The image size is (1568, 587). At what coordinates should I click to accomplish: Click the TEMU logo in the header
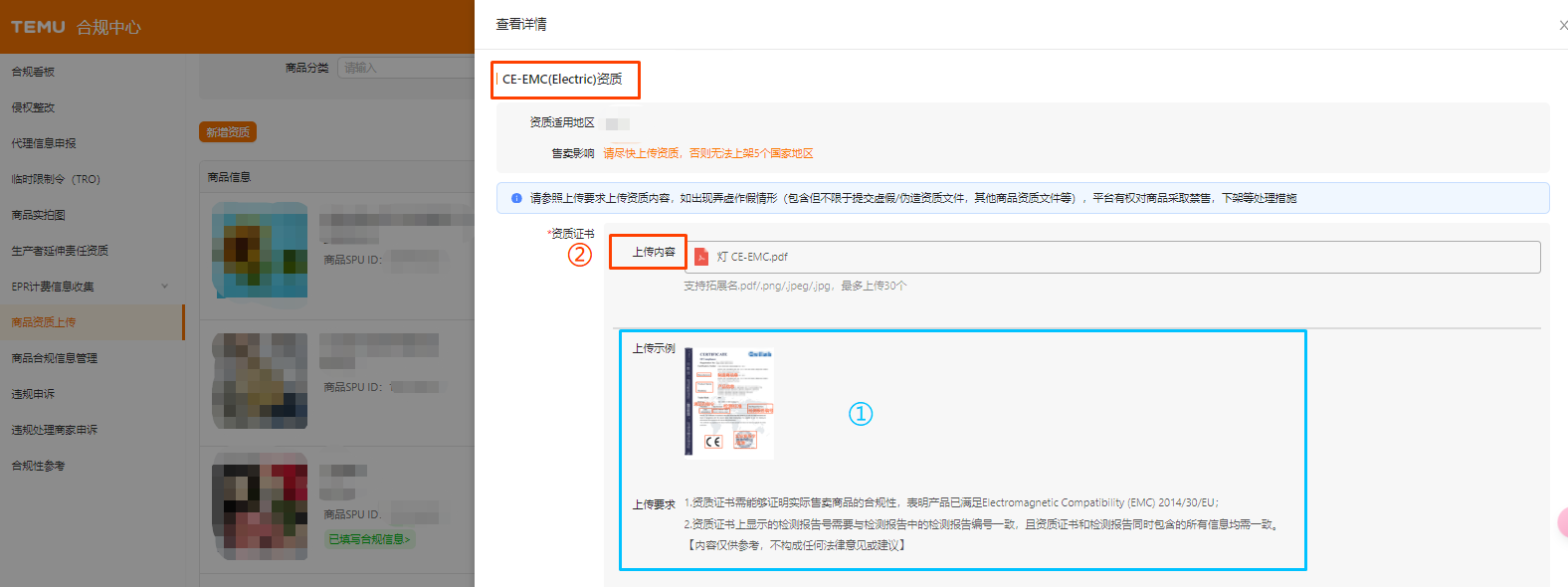pos(38,27)
